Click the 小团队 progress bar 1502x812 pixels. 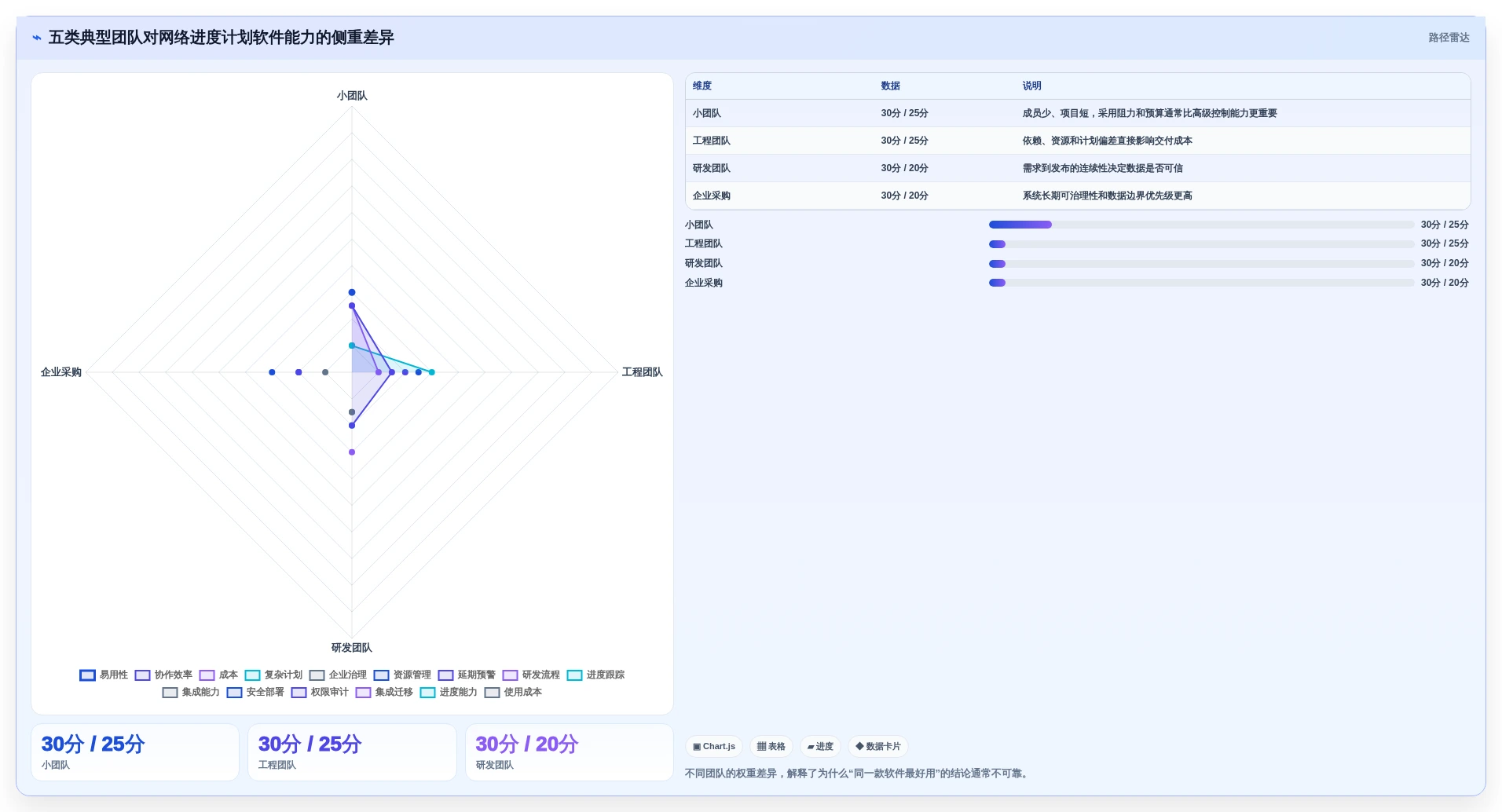(x=1201, y=225)
